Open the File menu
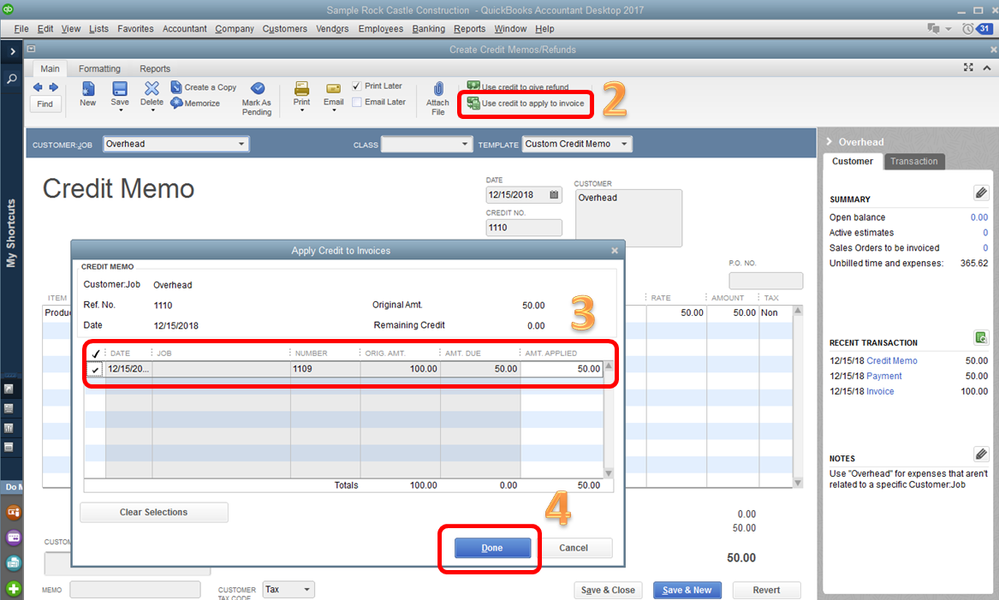 pos(21,29)
